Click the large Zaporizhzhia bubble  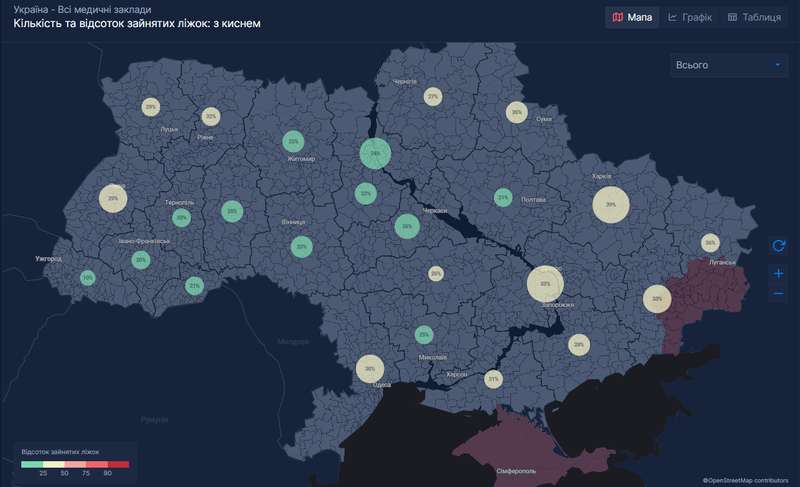545,284
